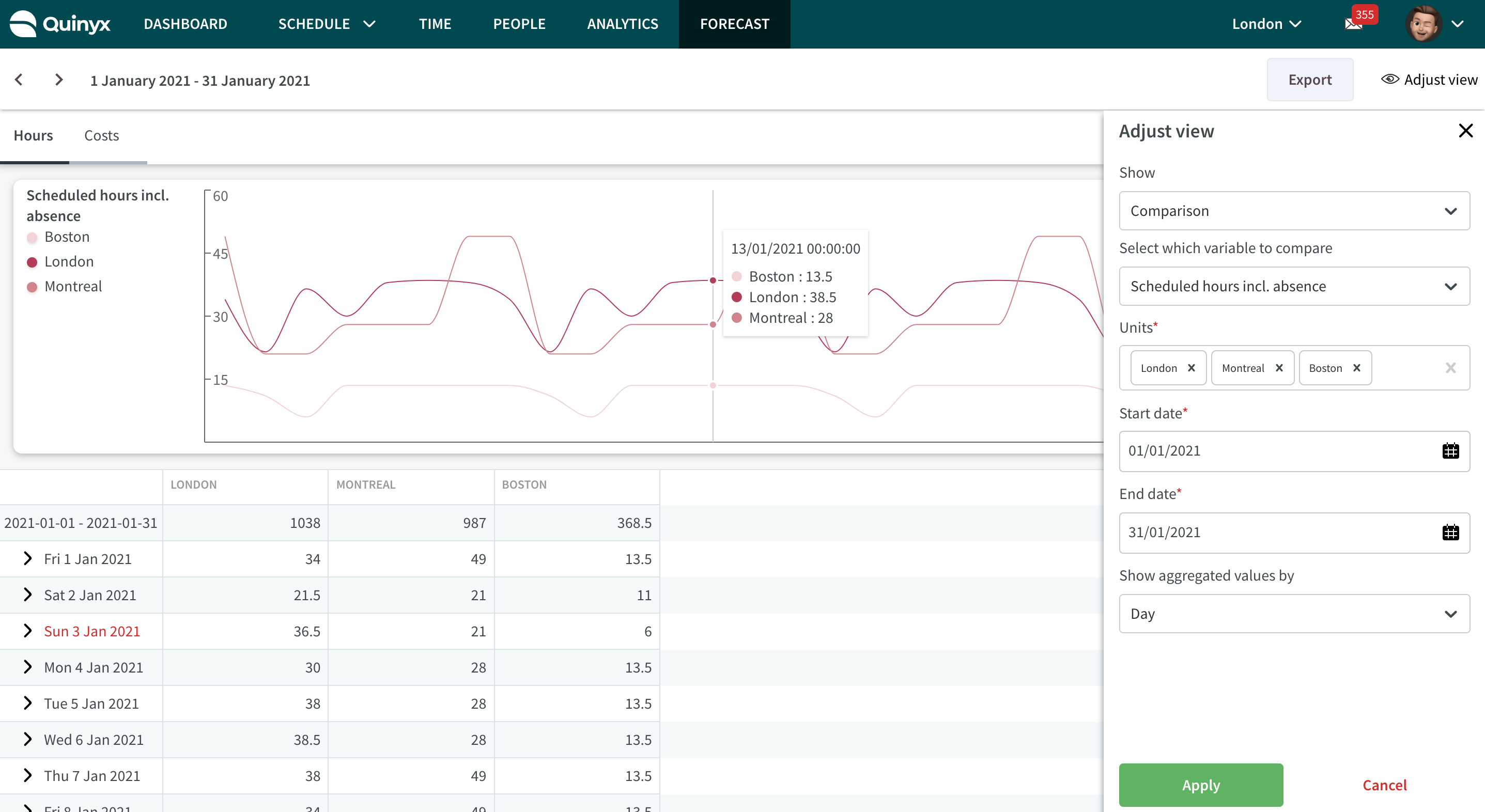Expand the Sun 3 Jan 2021 row
Screen dimensions: 1485x812
[x=28, y=631]
